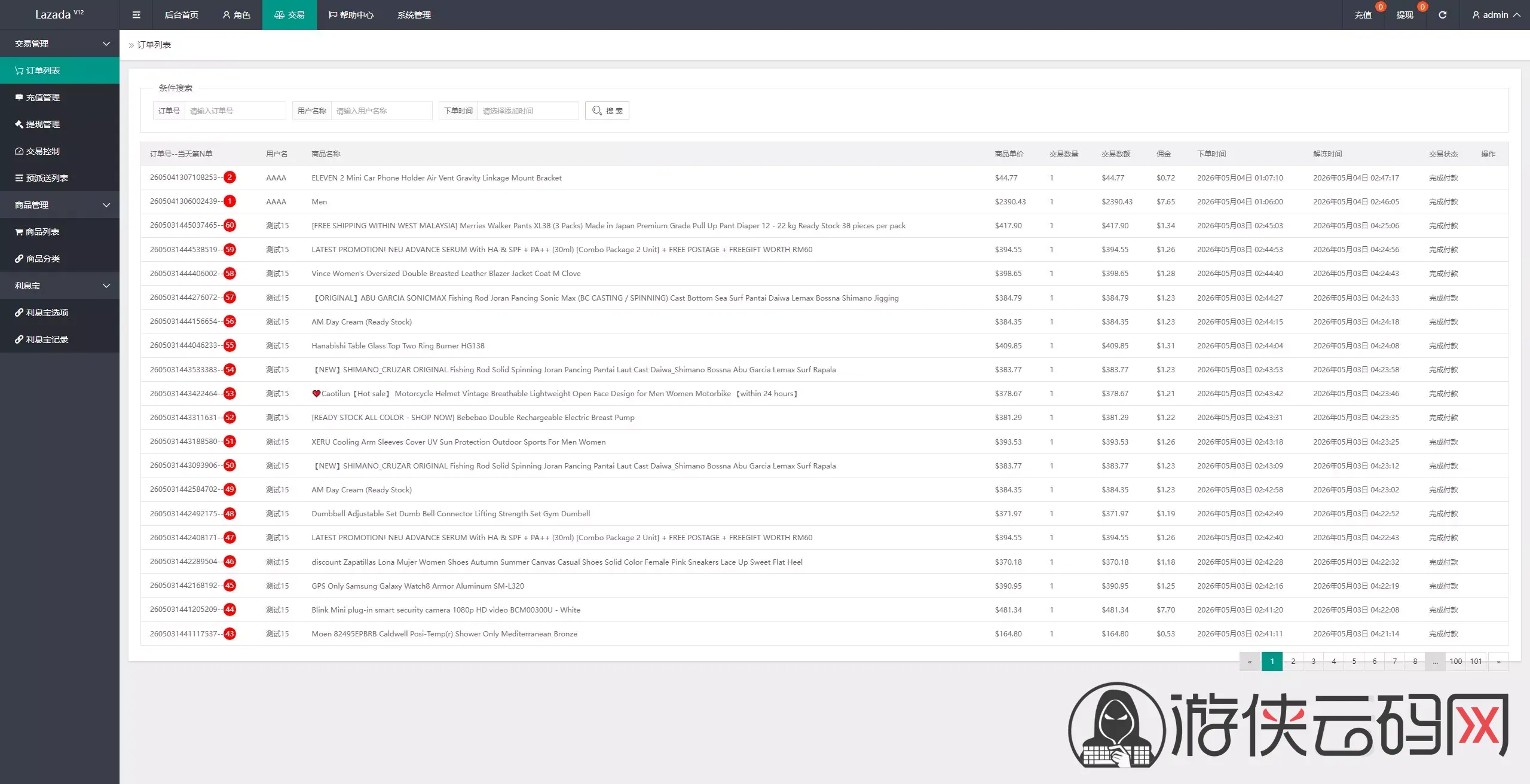The image size is (1530, 784).
Task: Click 'Dumbbell Adjustable Set' product name
Action: [451, 513]
